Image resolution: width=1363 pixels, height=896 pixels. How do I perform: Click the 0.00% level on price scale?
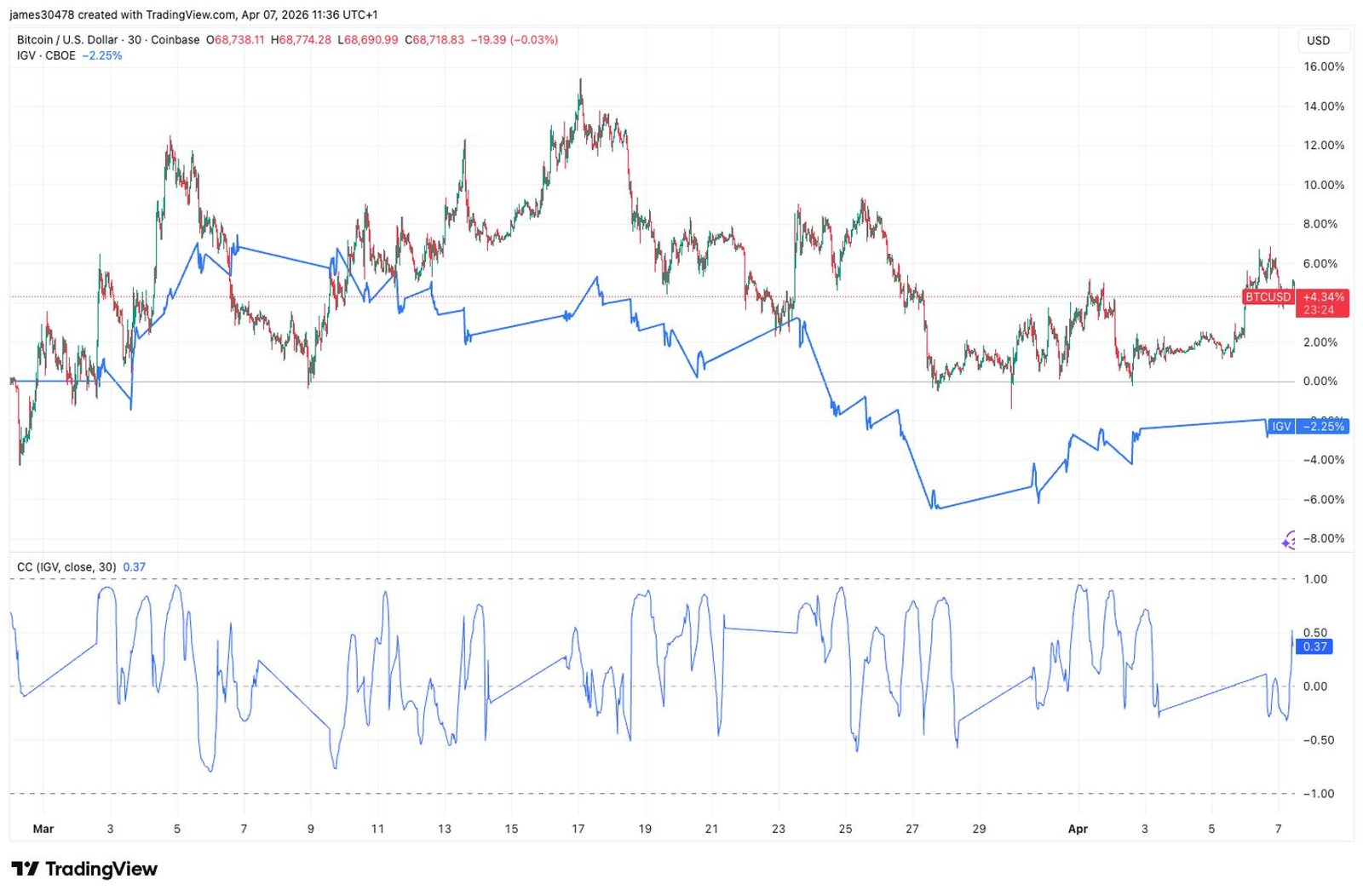pos(1320,381)
